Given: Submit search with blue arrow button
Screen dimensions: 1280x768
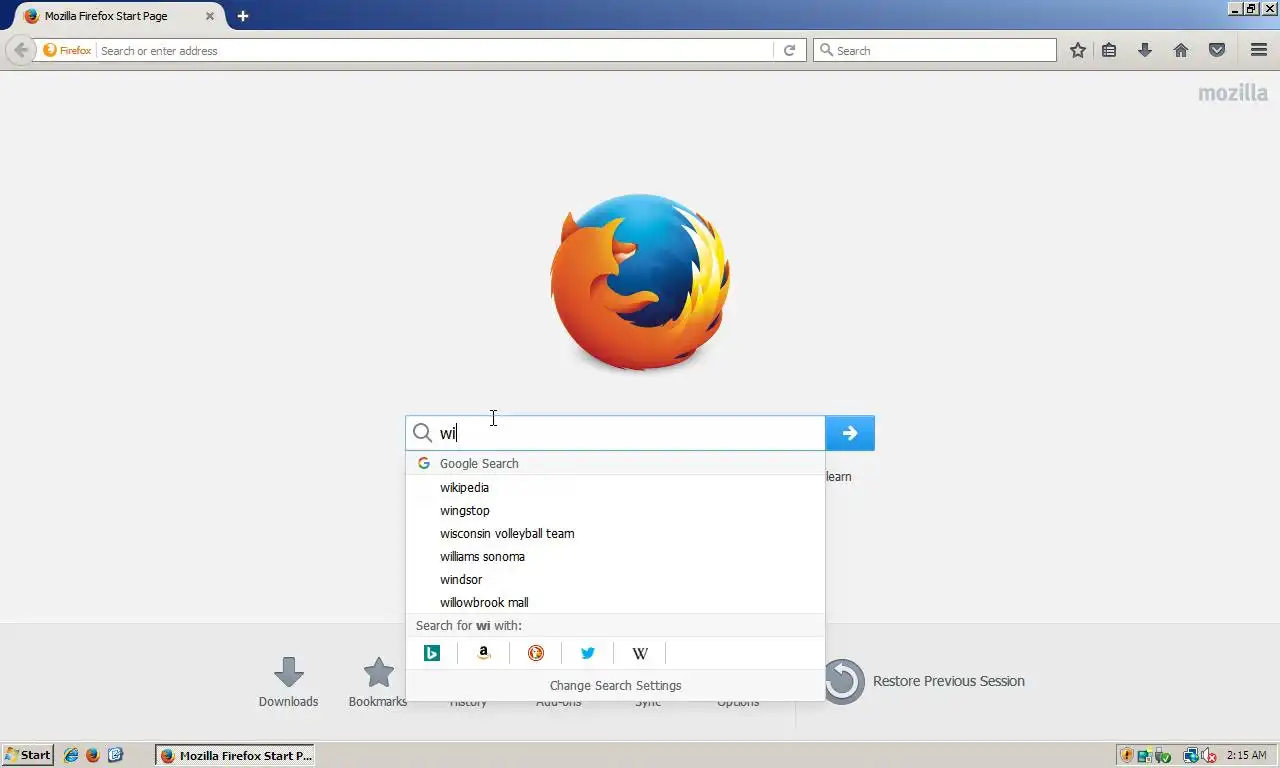Looking at the screenshot, I should tap(850, 433).
